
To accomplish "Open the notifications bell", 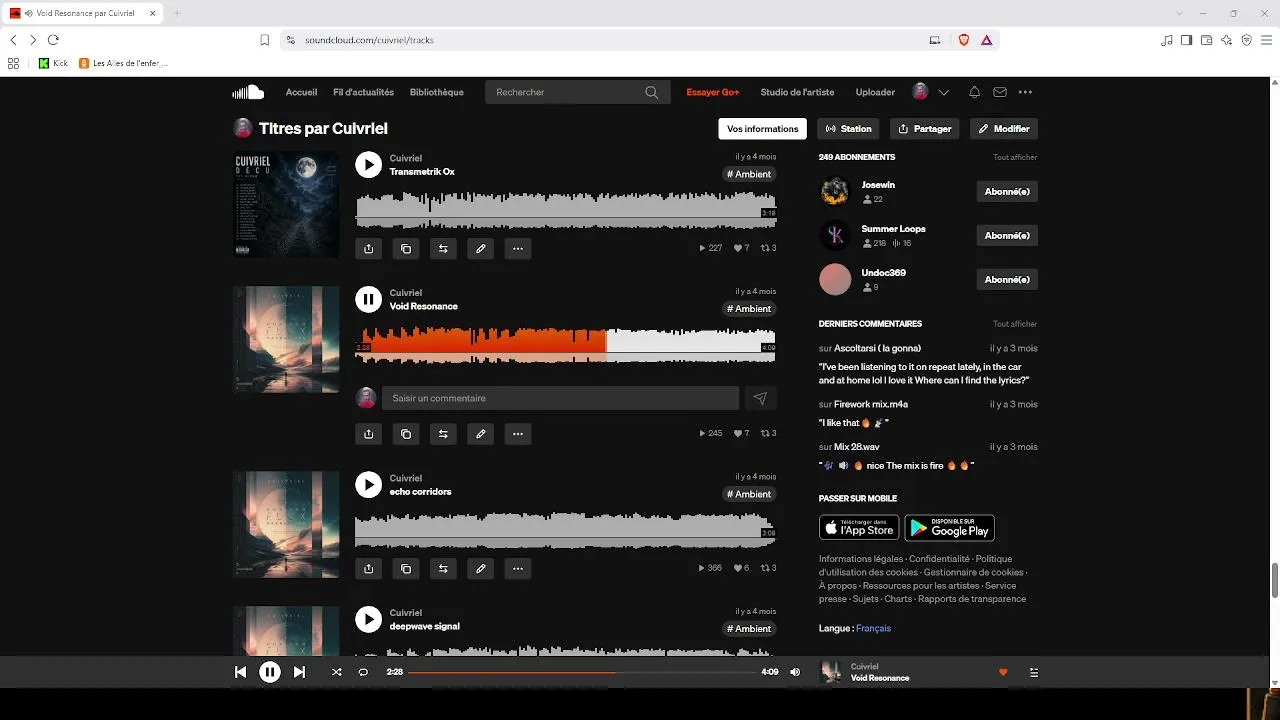I will (x=974, y=92).
